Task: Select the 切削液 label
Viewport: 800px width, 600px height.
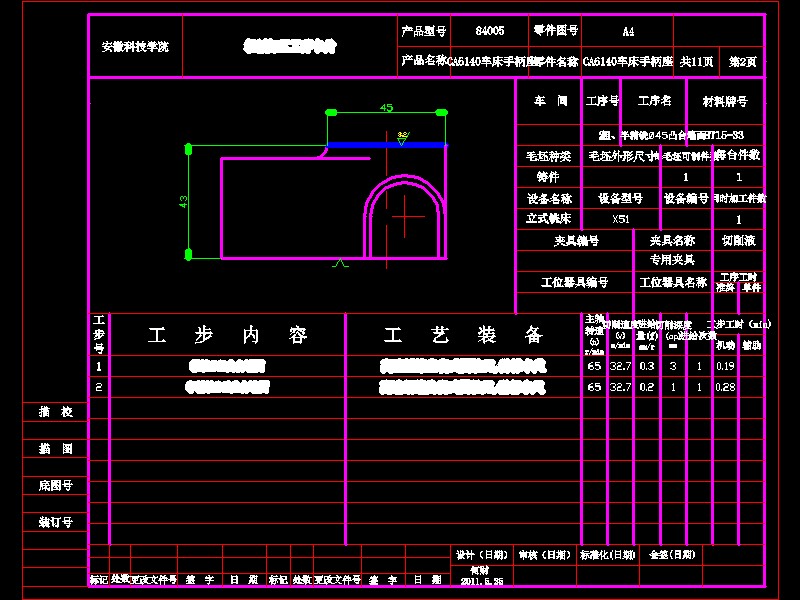Action: pyautogui.click(x=739, y=240)
